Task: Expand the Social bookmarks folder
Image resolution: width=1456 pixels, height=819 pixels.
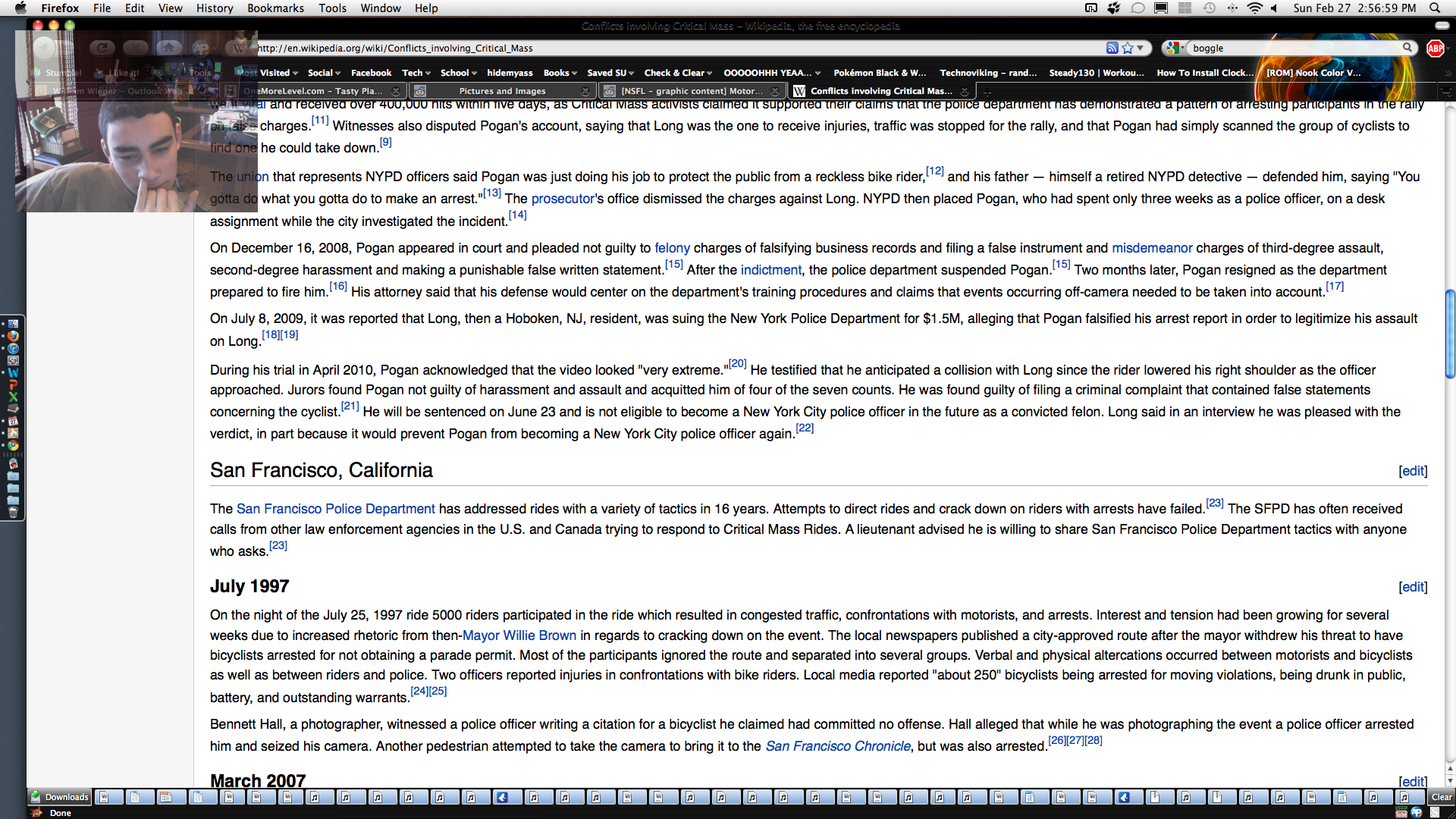Action: click(324, 73)
